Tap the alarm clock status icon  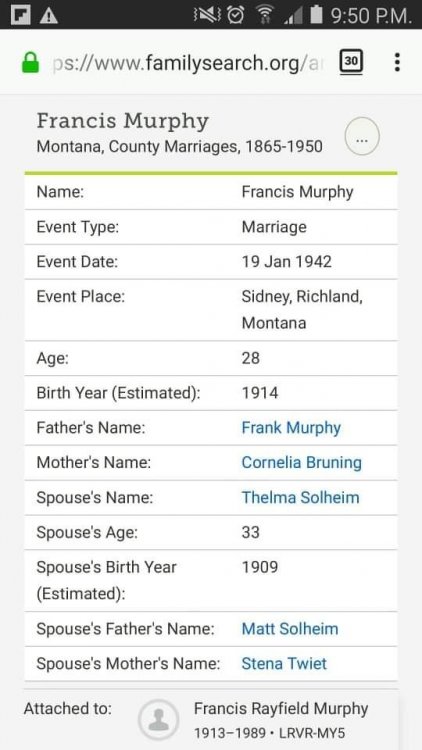pos(236,15)
